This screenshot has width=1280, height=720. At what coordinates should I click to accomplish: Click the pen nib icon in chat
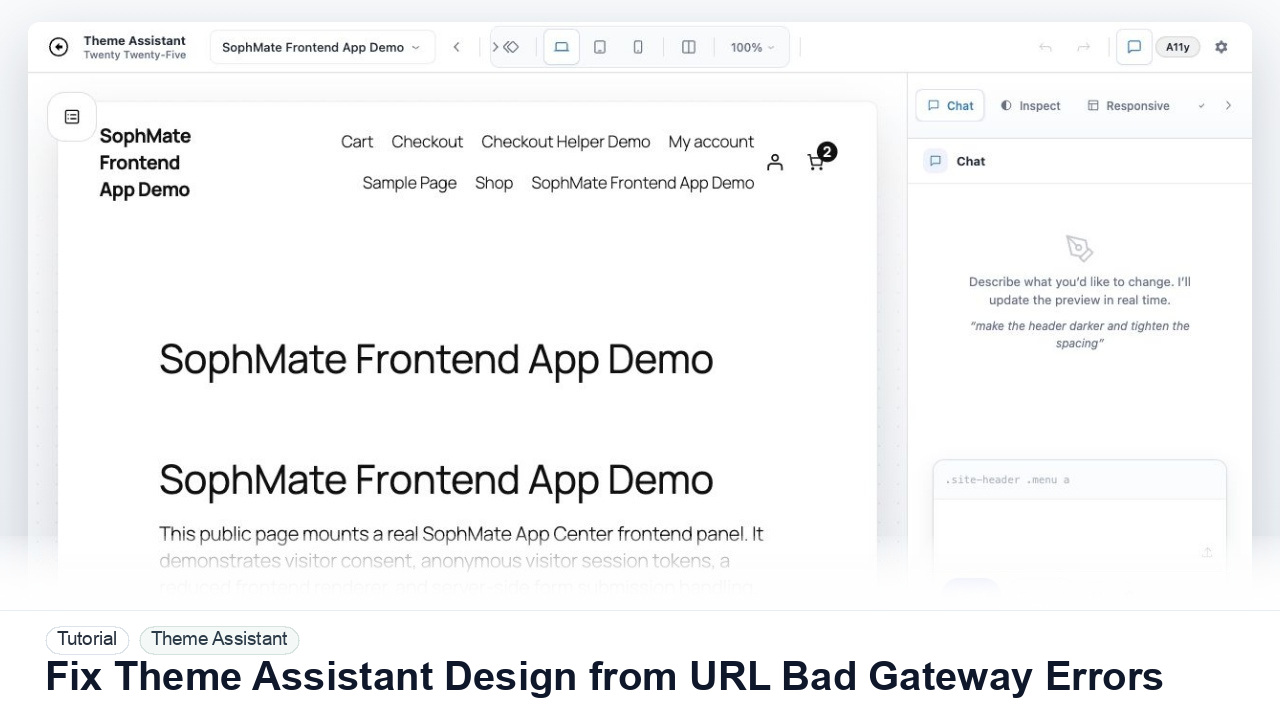[x=1080, y=248]
